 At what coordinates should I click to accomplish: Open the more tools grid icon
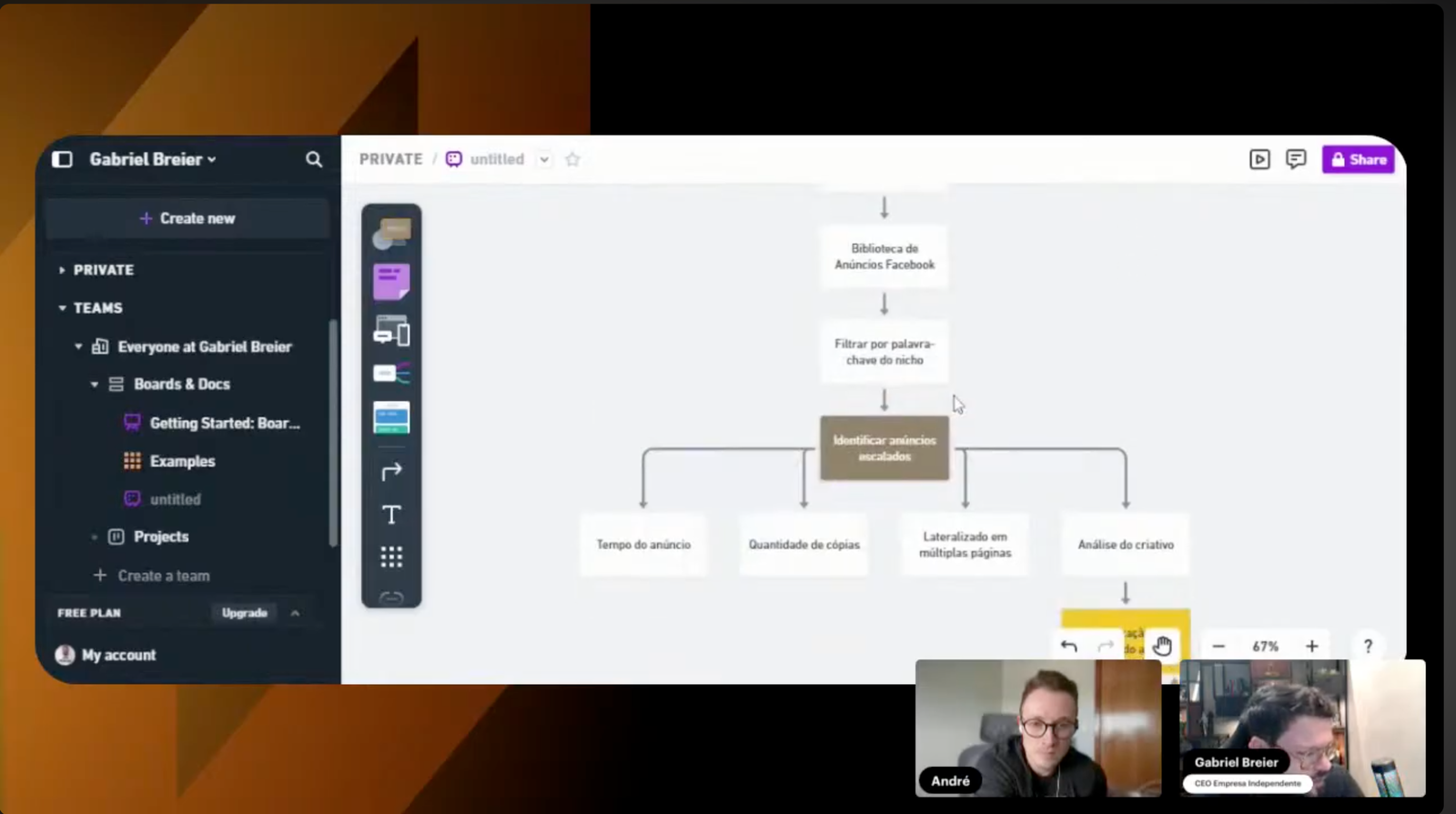[x=391, y=557]
